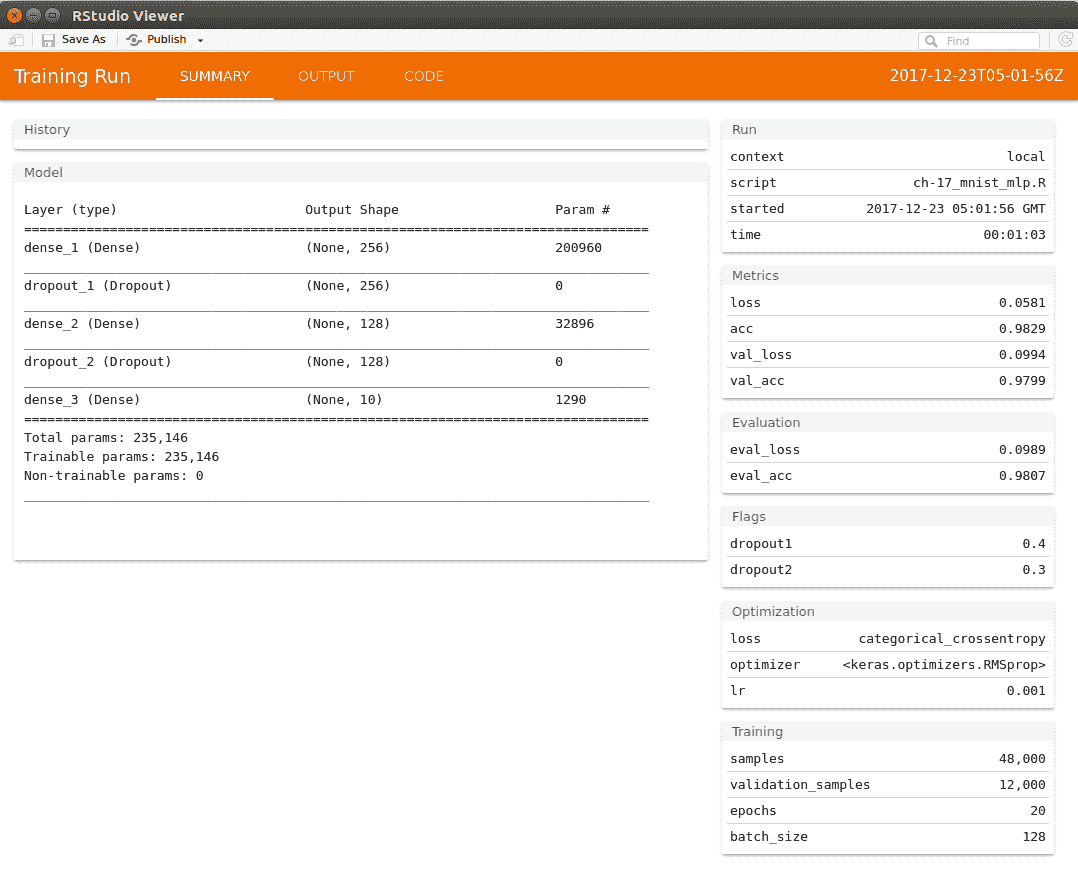Click the dense_1 (Dense) layer row
This screenshot has width=1078, height=886.
click(336, 247)
